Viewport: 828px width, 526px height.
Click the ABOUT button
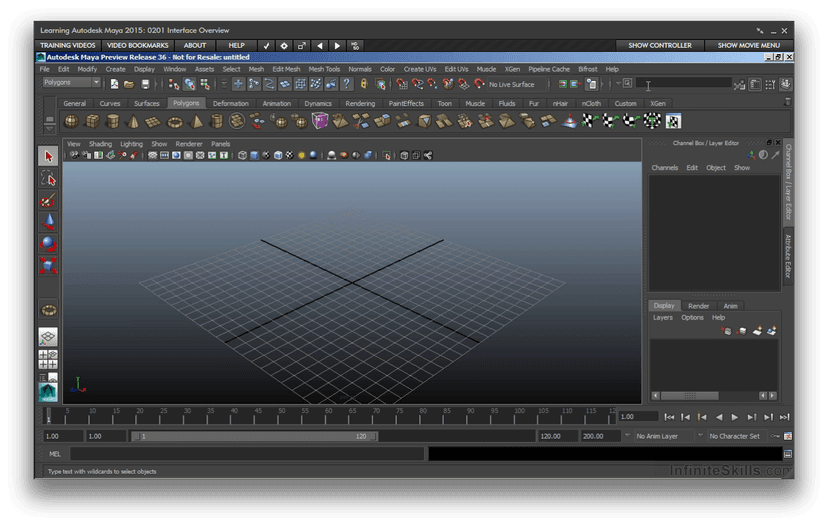click(x=194, y=45)
